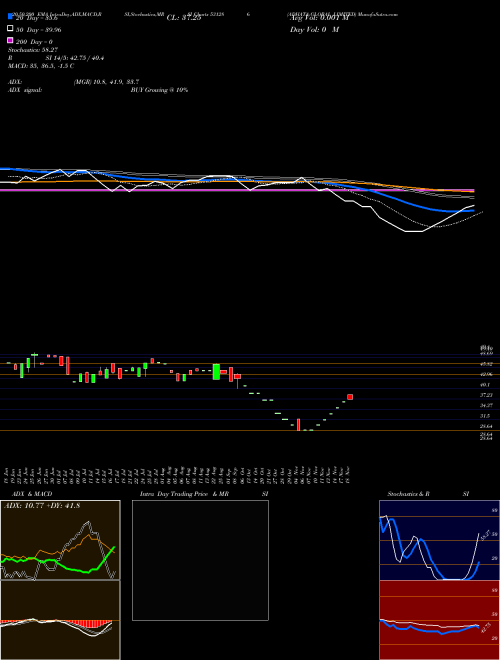Click the 31.5 price axis label
Image resolution: width=500 pixels, height=660 pixels.
485,416
